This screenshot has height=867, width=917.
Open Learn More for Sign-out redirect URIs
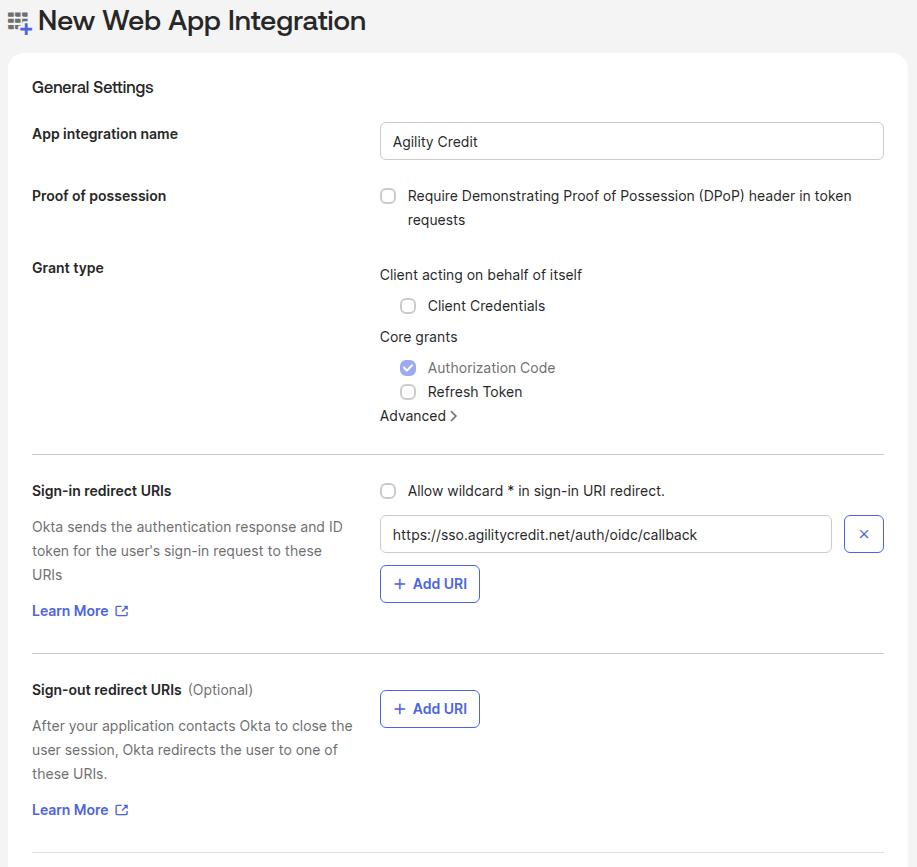70,810
